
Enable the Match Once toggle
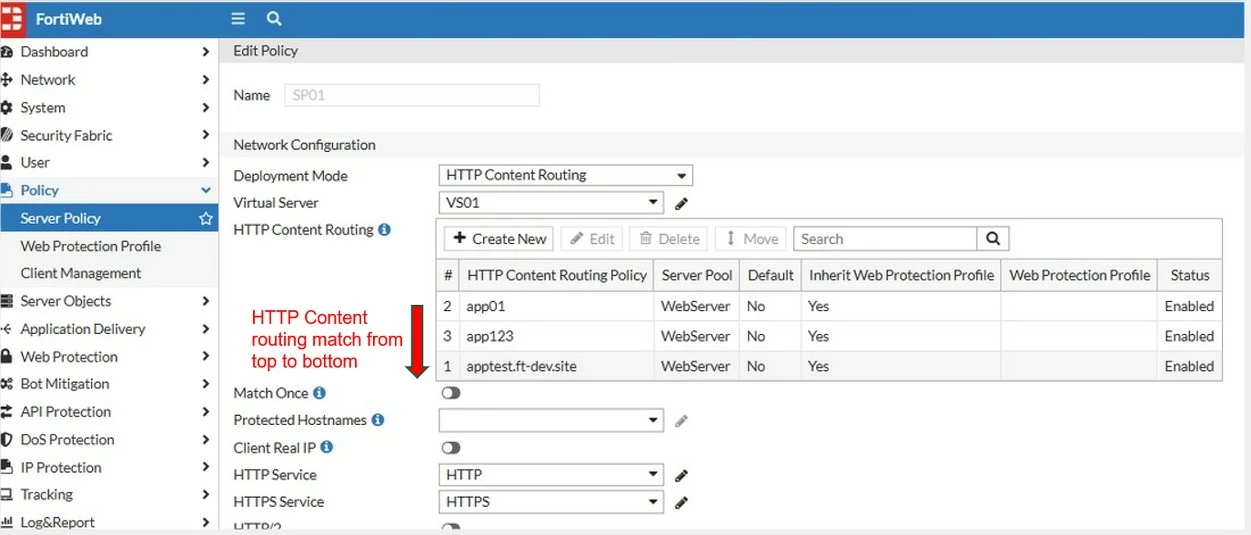[x=451, y=393]
